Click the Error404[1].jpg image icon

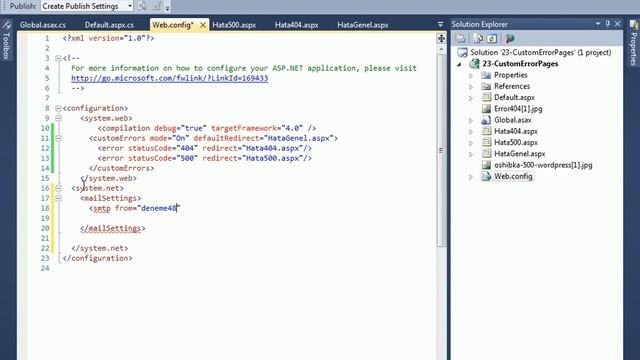[x=486, y=109]
